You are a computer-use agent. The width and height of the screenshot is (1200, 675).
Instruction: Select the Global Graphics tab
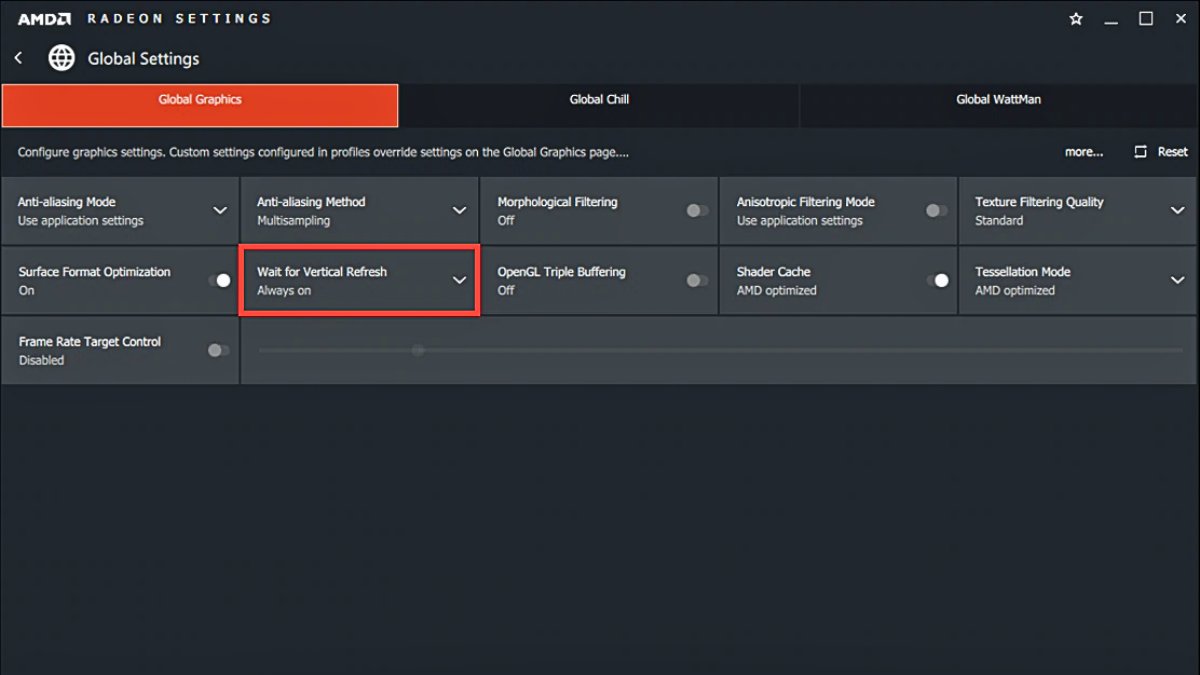tap(200, 105)
